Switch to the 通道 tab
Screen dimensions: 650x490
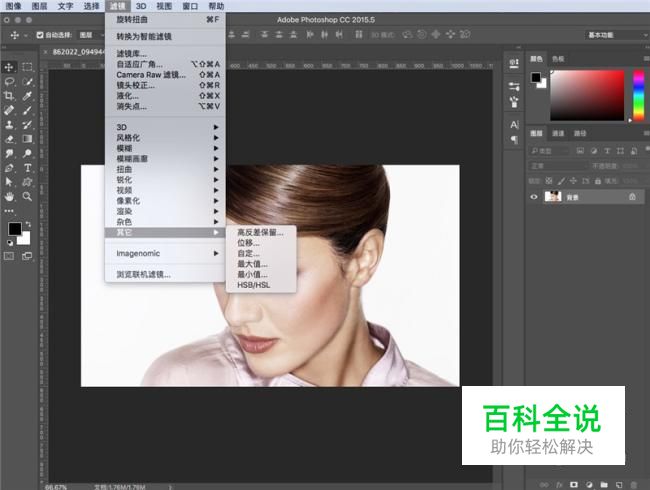tap(558, 133)
